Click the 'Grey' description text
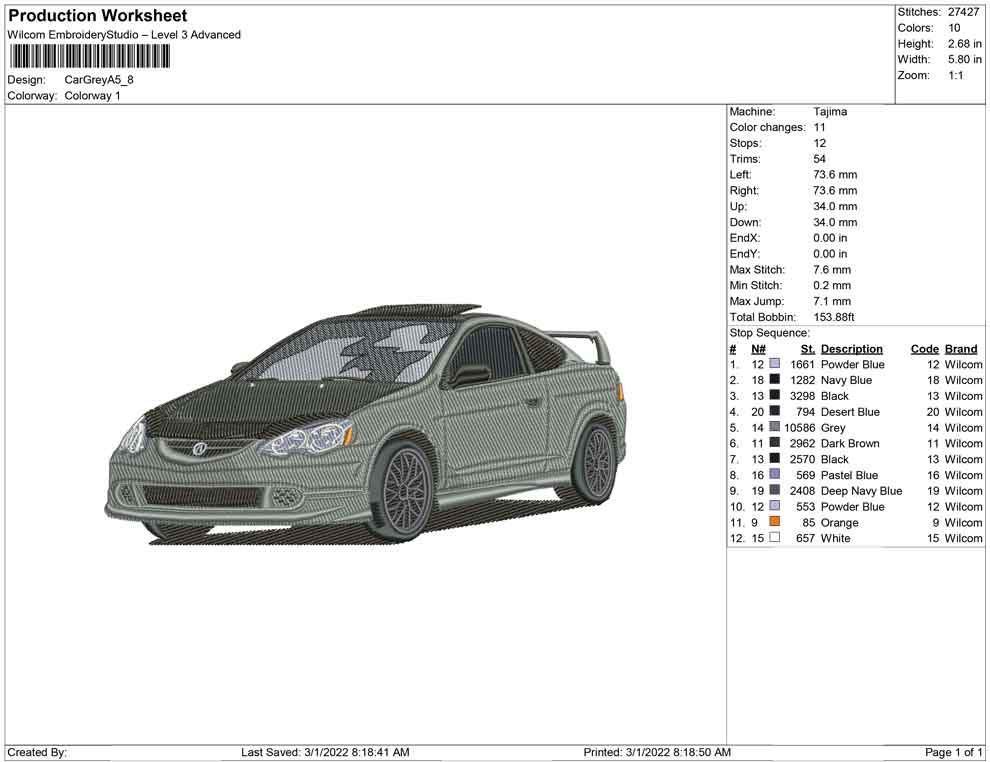990x762 pixels. tap(833, 427)
